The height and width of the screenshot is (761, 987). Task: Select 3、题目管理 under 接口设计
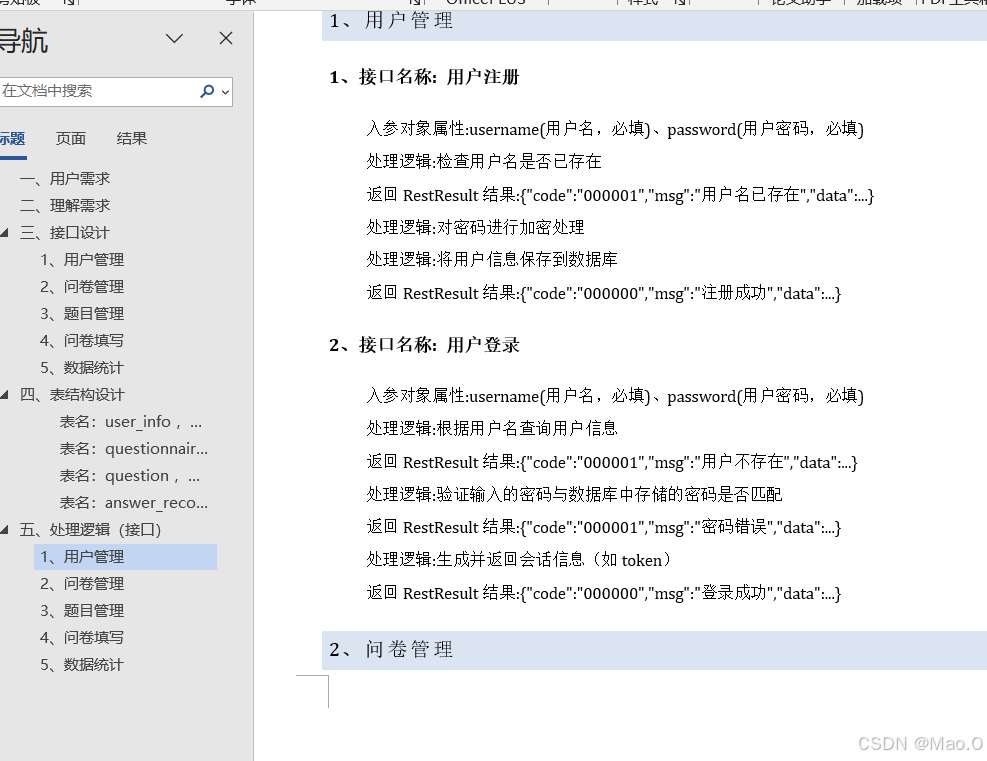(x=82, y=313)
